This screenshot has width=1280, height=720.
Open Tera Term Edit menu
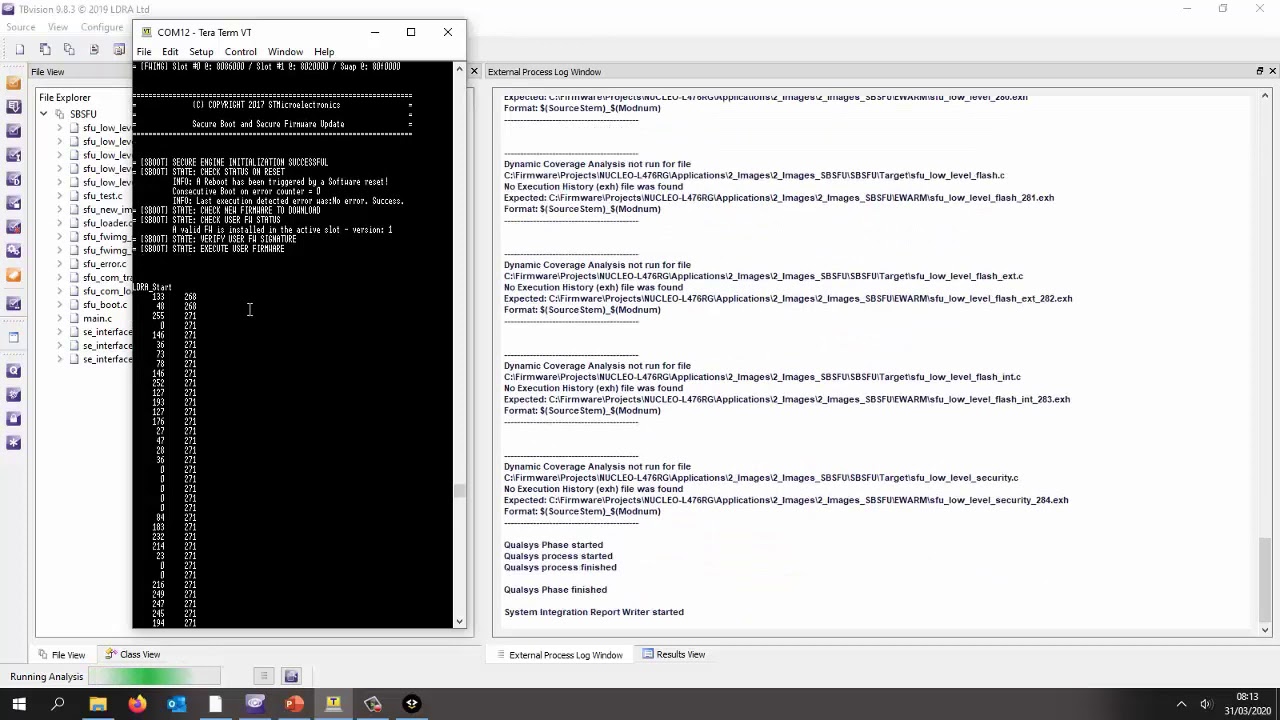[170, 52]
